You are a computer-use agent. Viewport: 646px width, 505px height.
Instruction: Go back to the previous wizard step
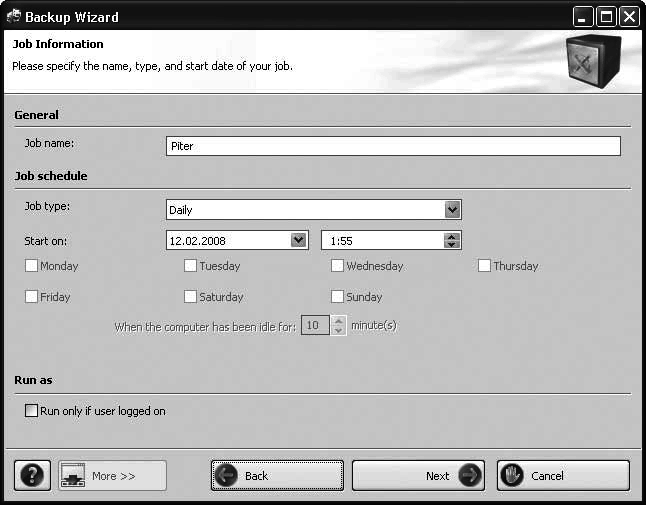coord(277,476)
